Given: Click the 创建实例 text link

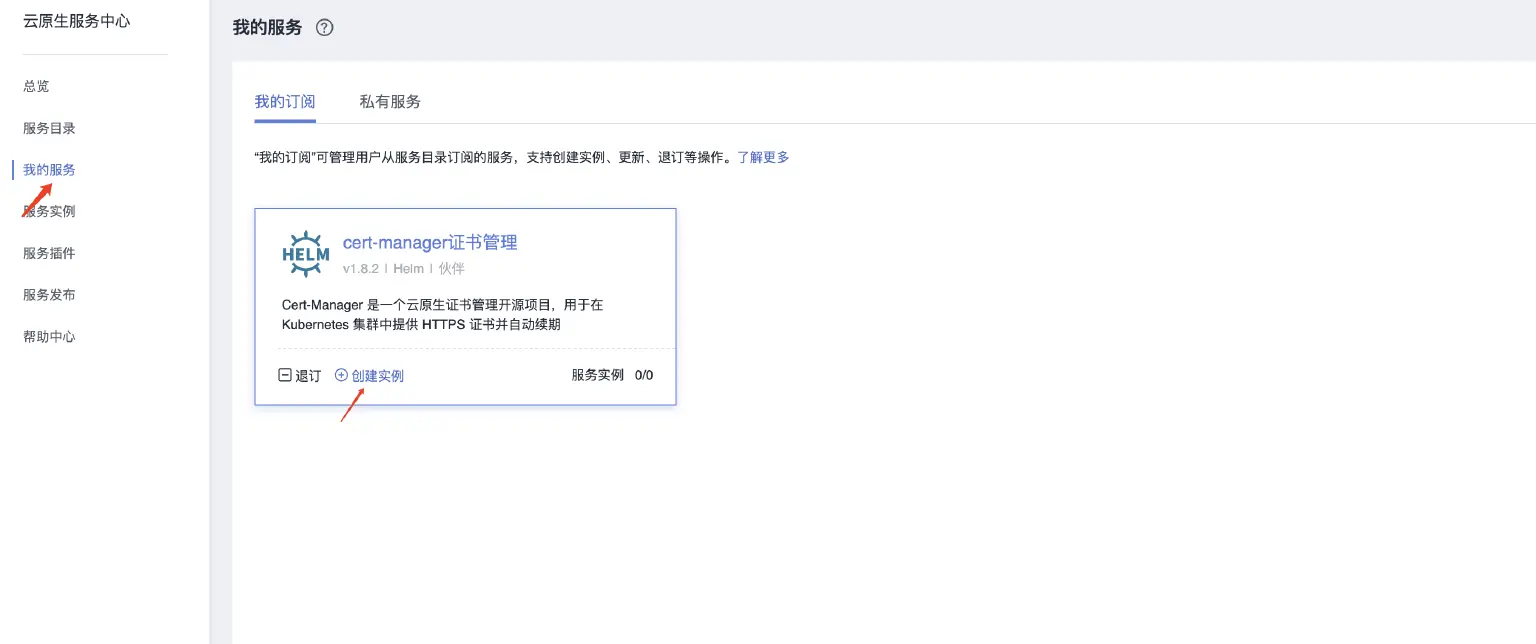Looking at the screenshot, I should [378, 376].
